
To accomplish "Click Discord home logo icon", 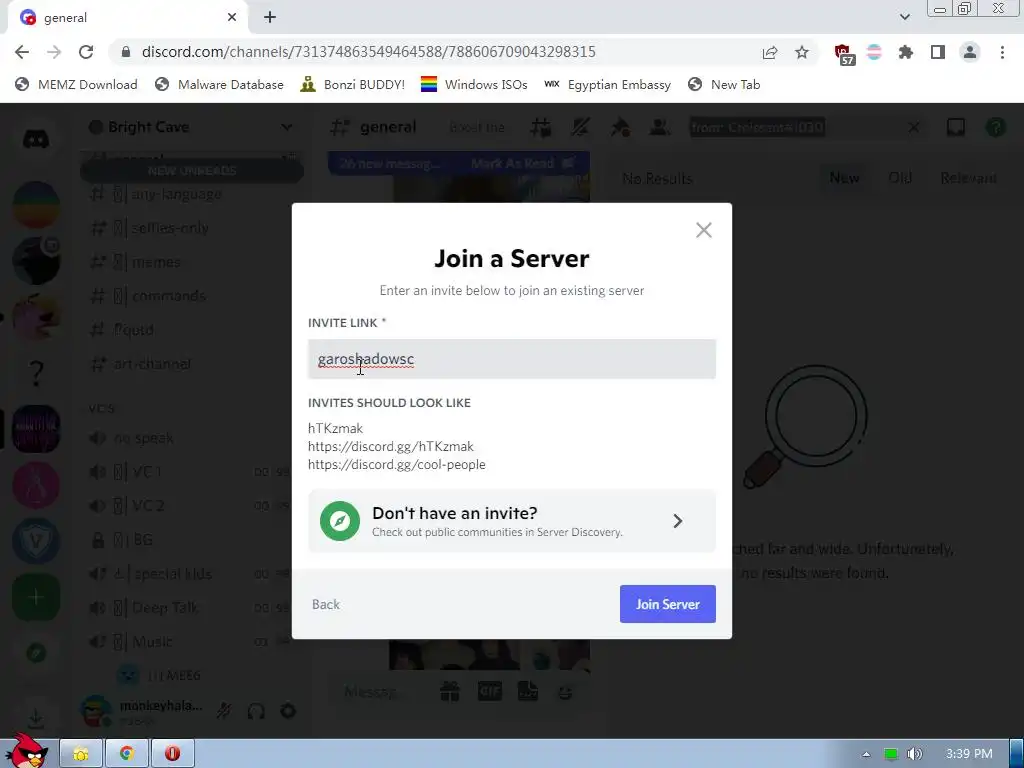I will [x=36, y=138].
